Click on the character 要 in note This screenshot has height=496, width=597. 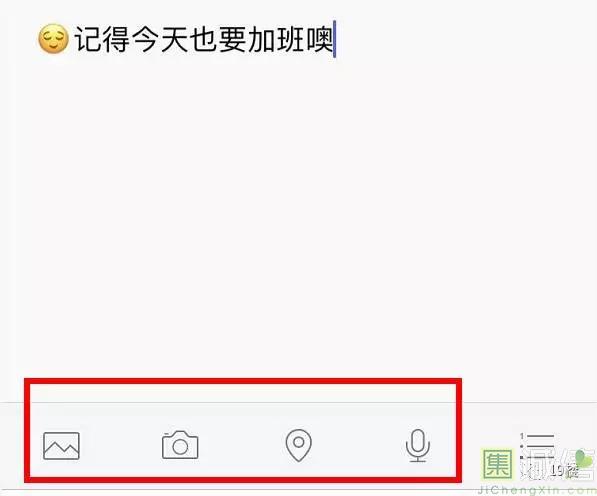233,39
